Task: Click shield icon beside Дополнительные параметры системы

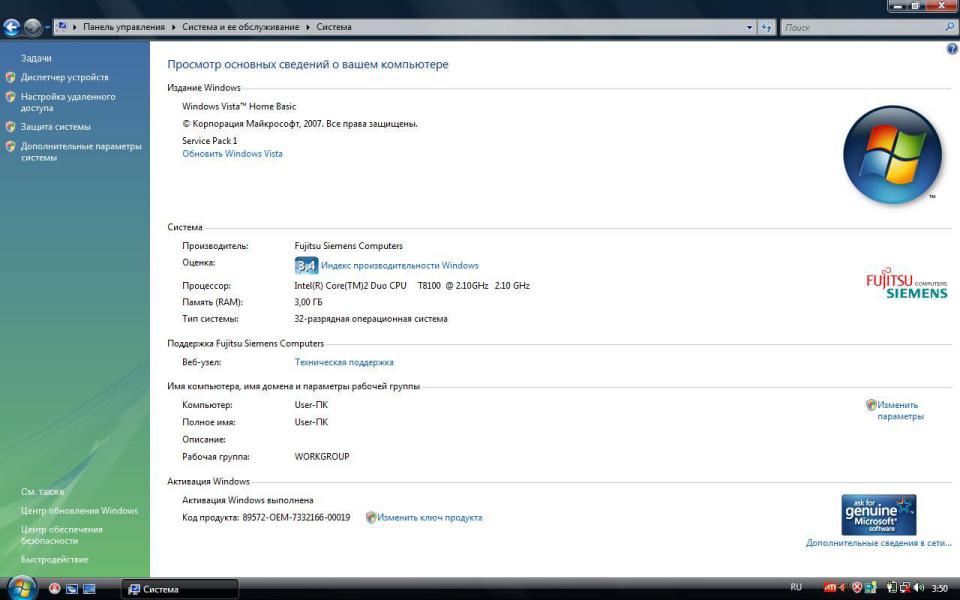Action: [x=10, y=146]
